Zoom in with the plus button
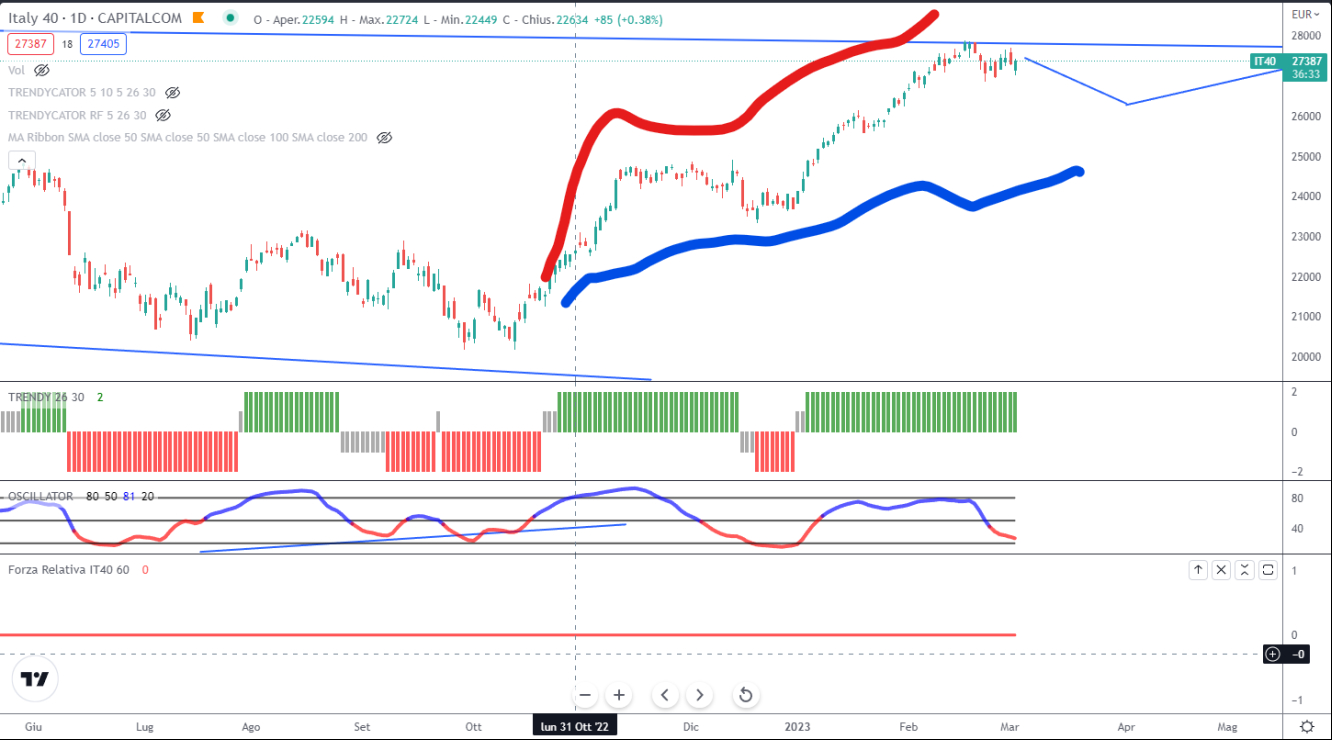Image resolution: width=1332 pixels, height=740 pixels. [x=619, y=695]
